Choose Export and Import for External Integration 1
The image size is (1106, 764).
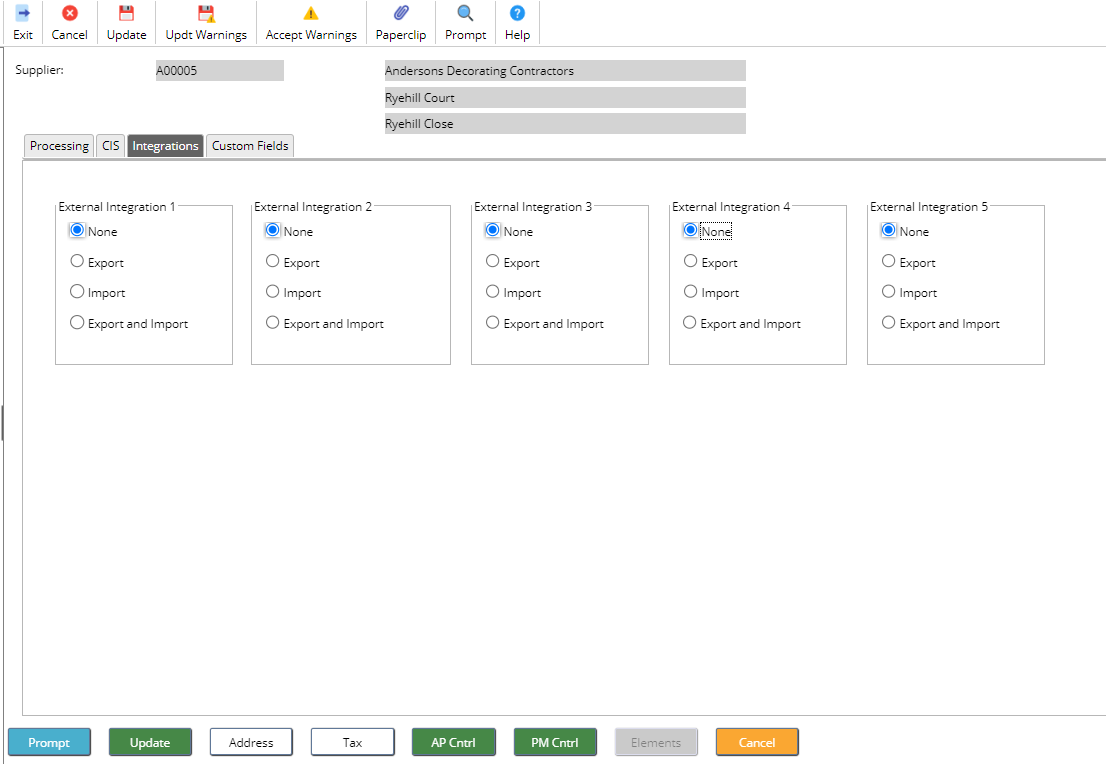pos(77,322)
